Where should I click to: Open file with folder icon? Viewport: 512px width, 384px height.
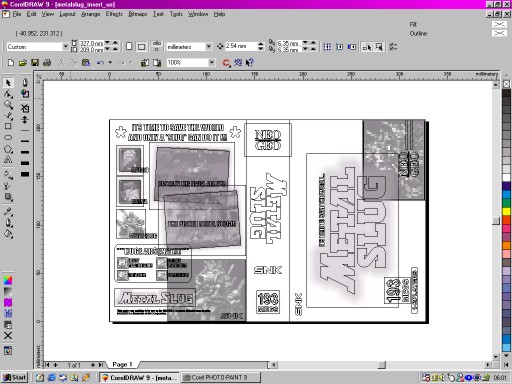(23, 62)
